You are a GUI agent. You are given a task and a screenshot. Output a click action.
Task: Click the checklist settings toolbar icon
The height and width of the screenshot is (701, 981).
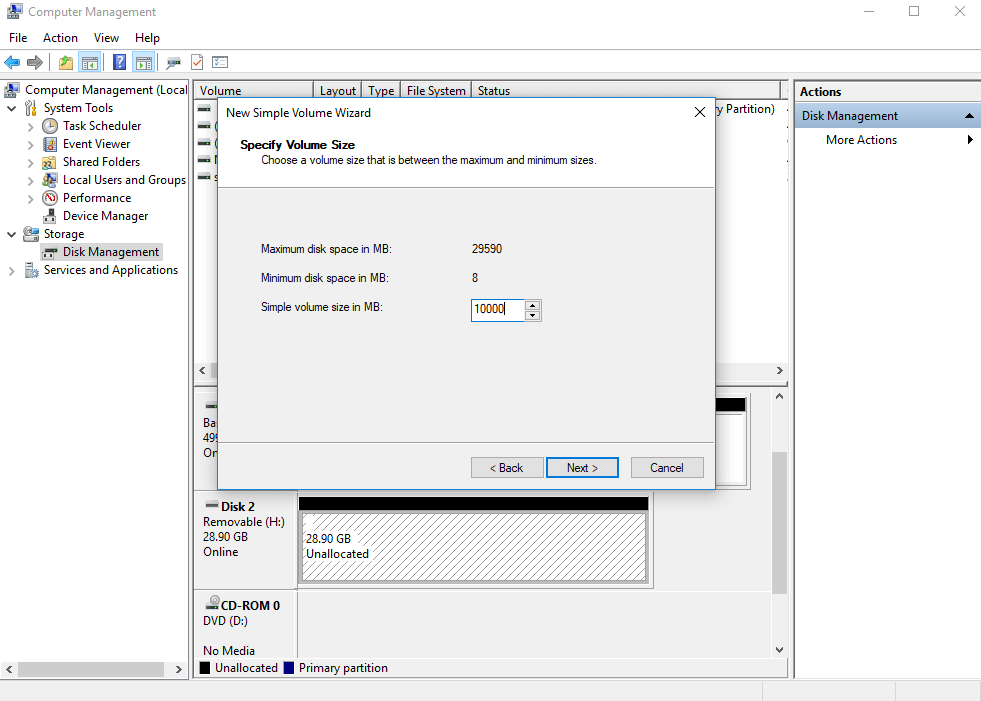tap(220, 62)
